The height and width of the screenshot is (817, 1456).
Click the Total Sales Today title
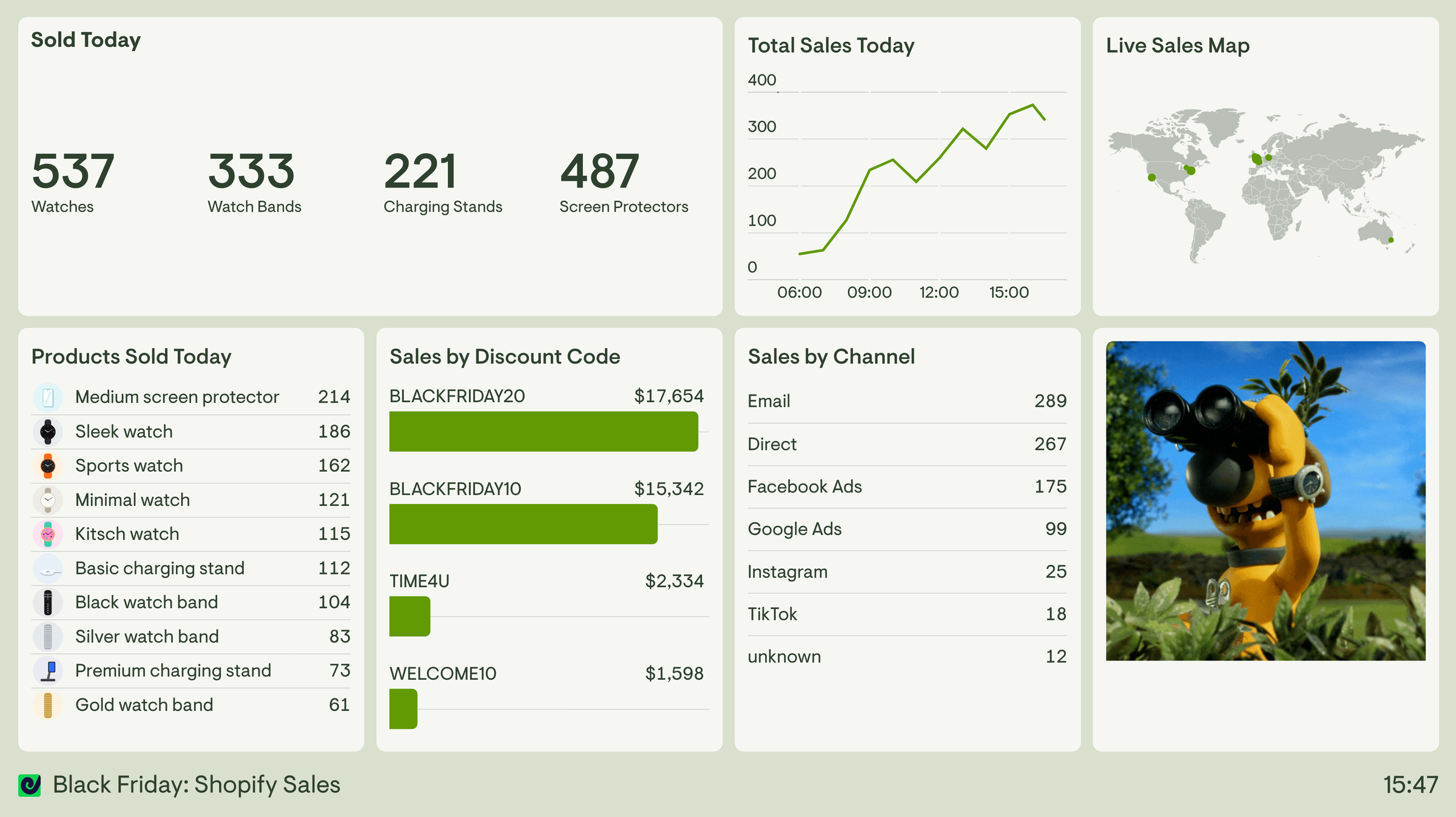click(831, 45)
